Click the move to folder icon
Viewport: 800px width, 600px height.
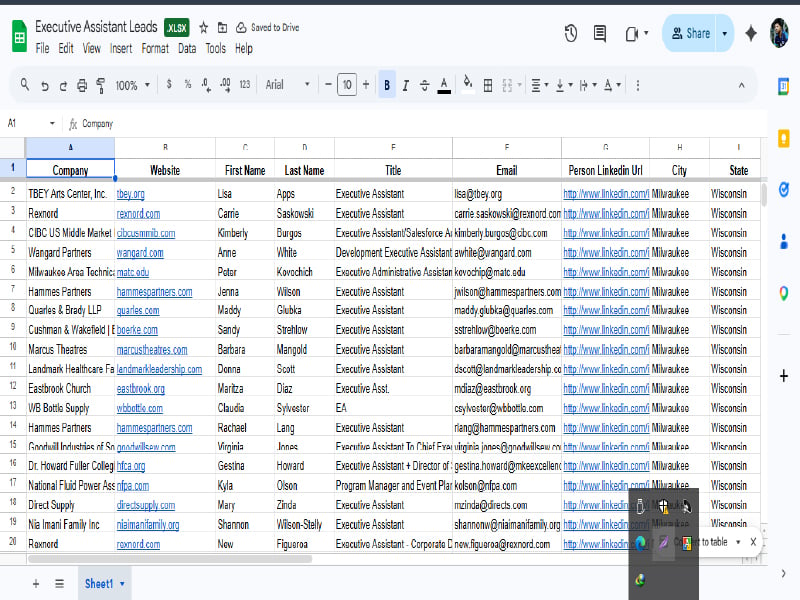[222, 28]
